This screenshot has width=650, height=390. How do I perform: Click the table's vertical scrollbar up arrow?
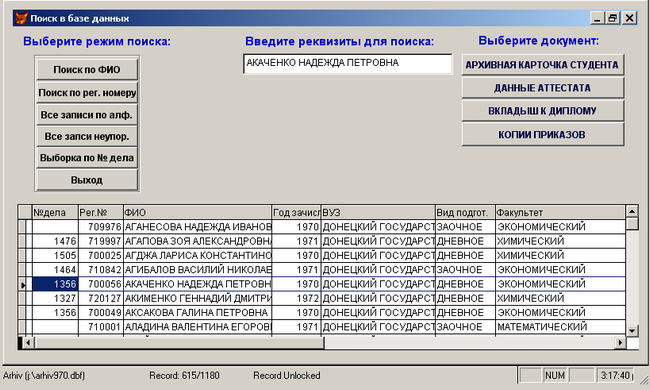632,211
